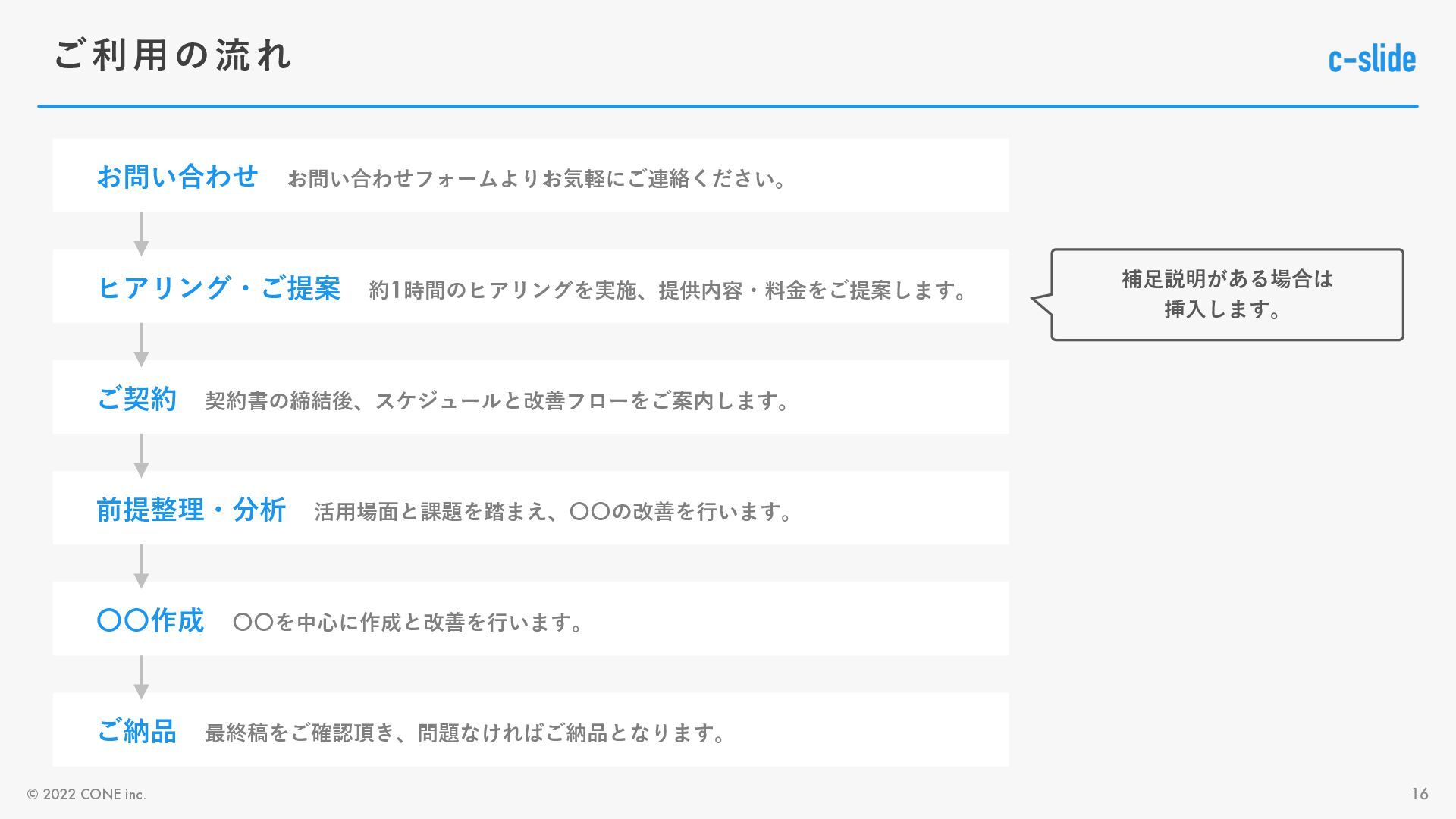1456x819 pixels.
Task: Click the お問い合わせフォーム description text
Action: click(537, 179)
